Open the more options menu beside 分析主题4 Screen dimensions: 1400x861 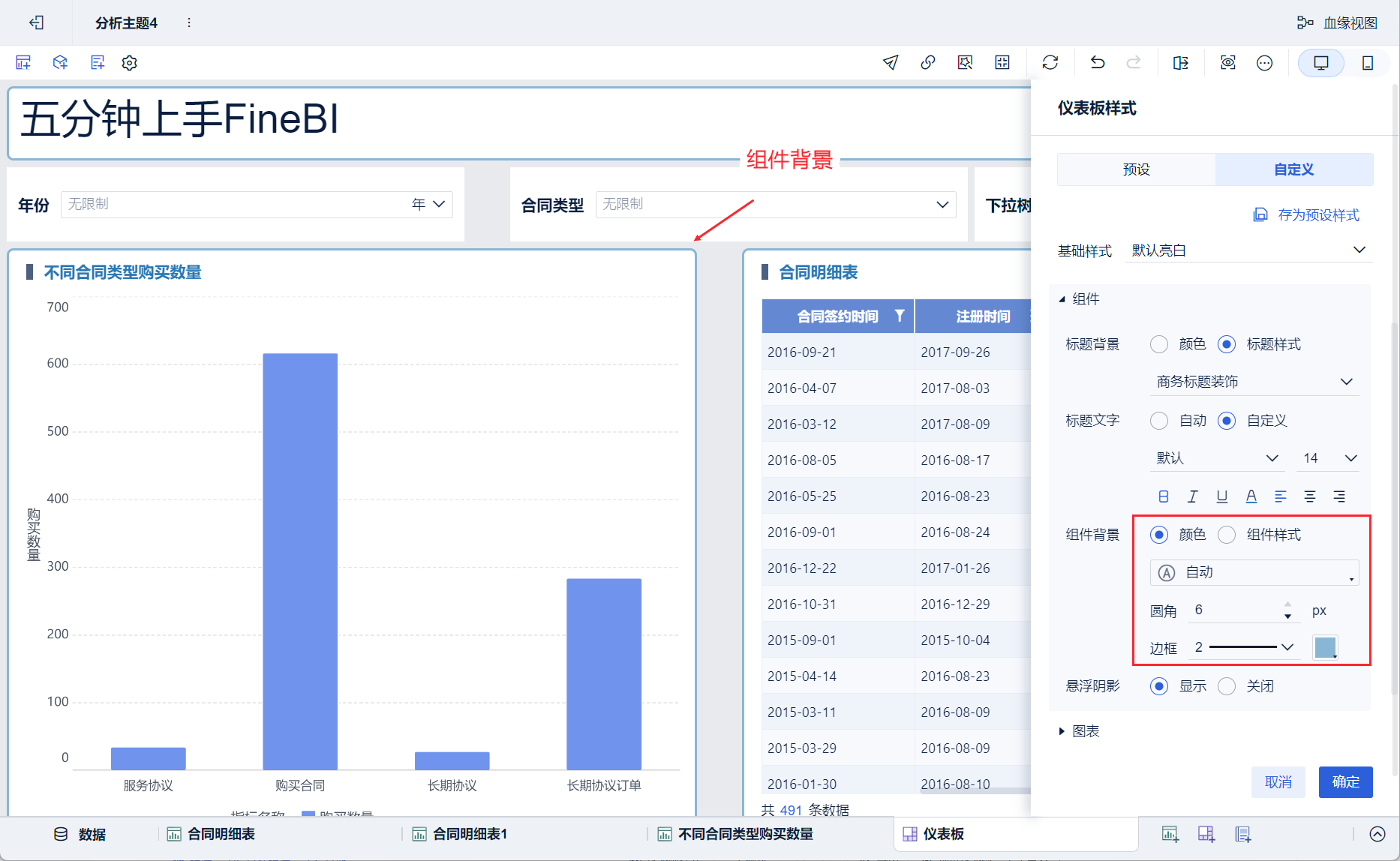coord(189,22)
